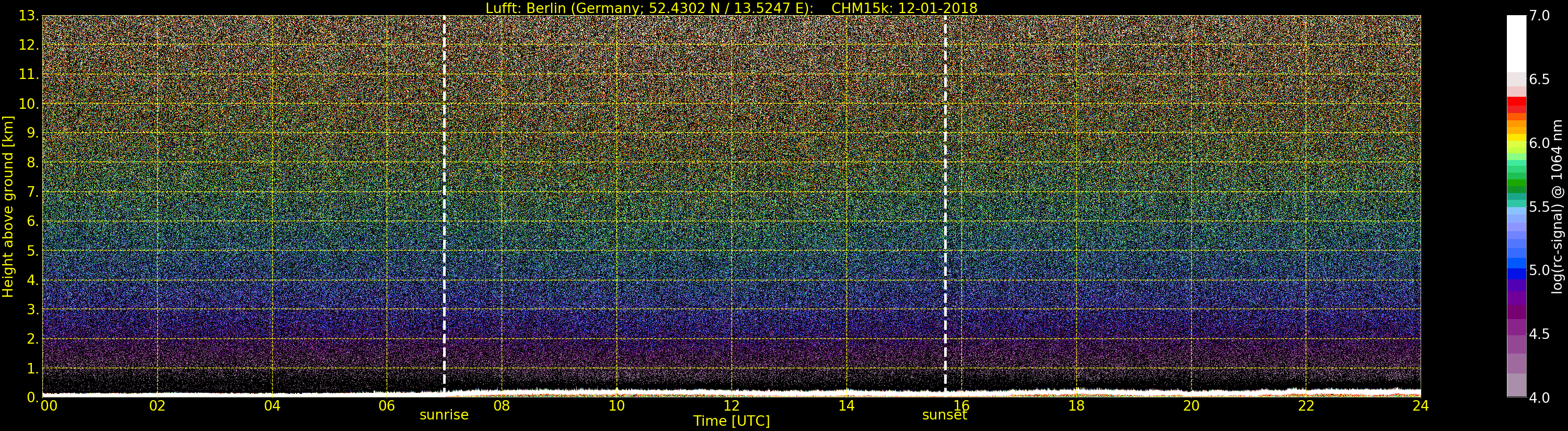
Task: Click the time axis tick "06"
Action: click(387, 406)
